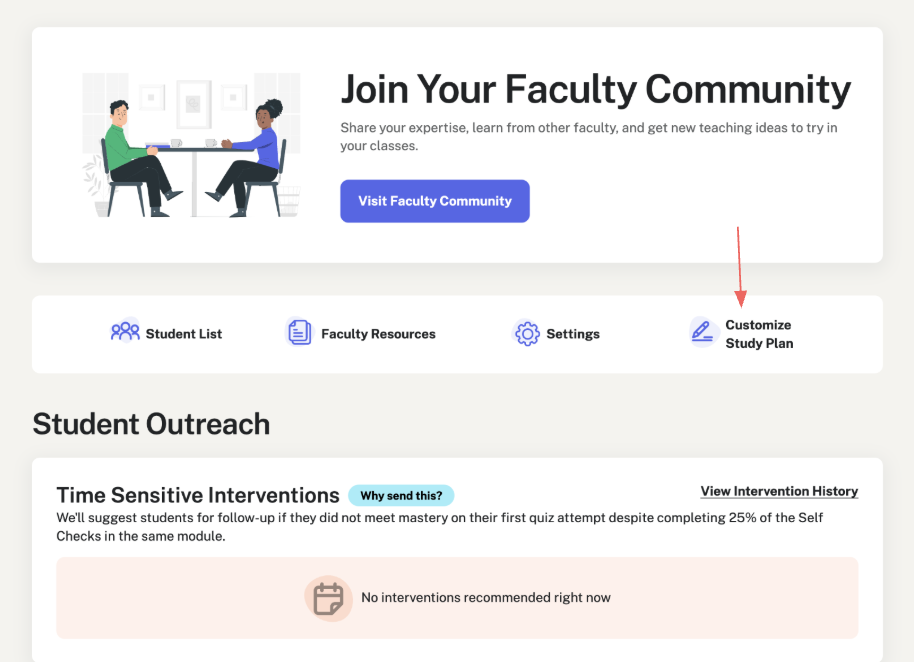
Task: Click the Join Your Faculty Community title
Action: (x=596, y=90)
